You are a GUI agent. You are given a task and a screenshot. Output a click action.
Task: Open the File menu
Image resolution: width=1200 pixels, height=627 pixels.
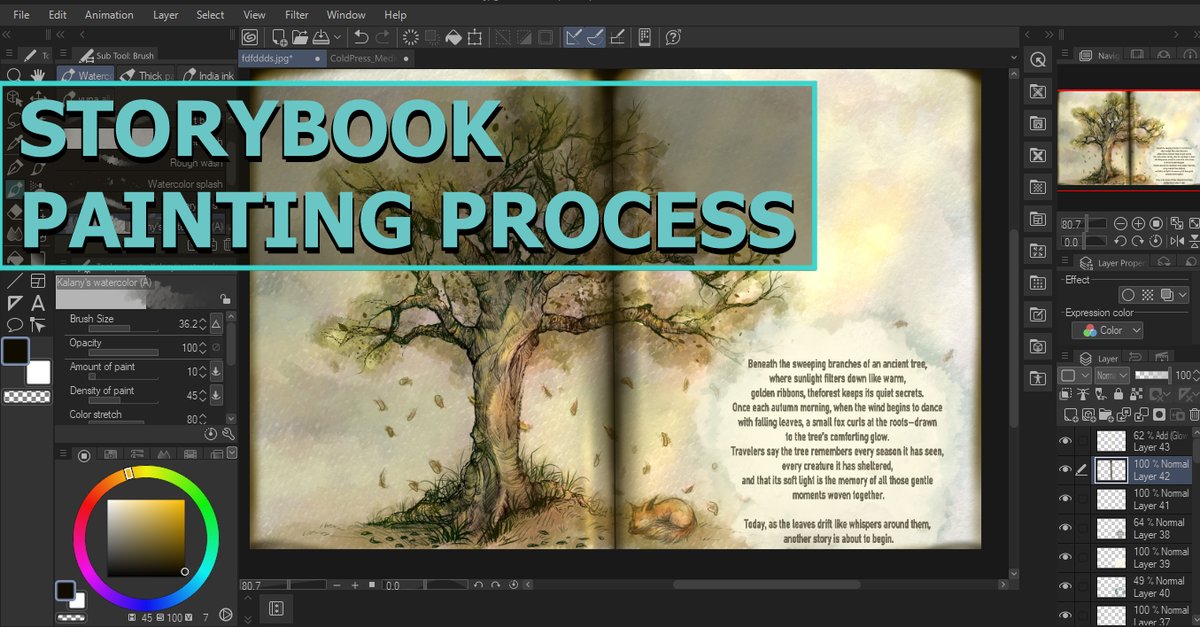(21, 15)
